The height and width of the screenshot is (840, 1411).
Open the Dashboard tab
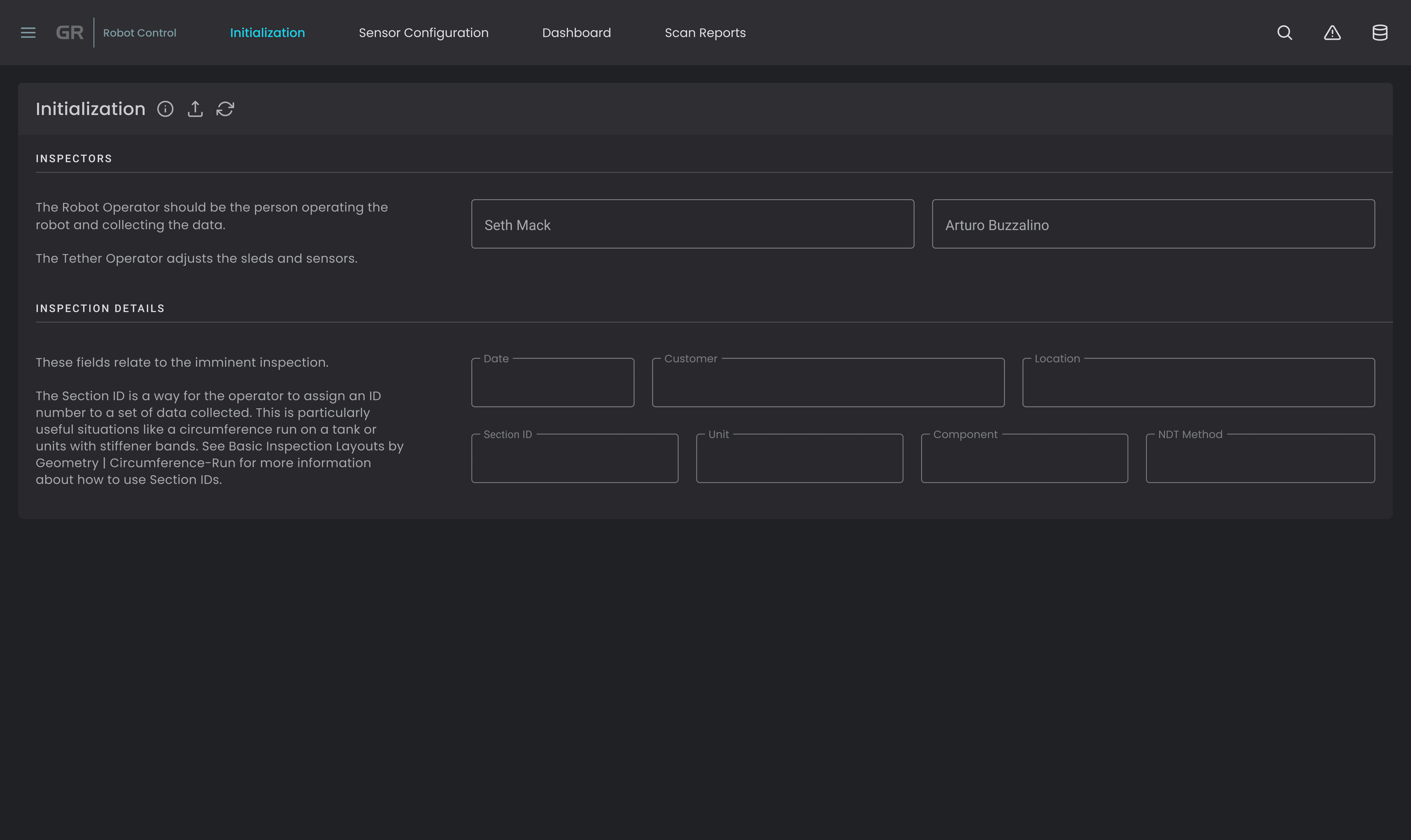(x=576, y=33)
